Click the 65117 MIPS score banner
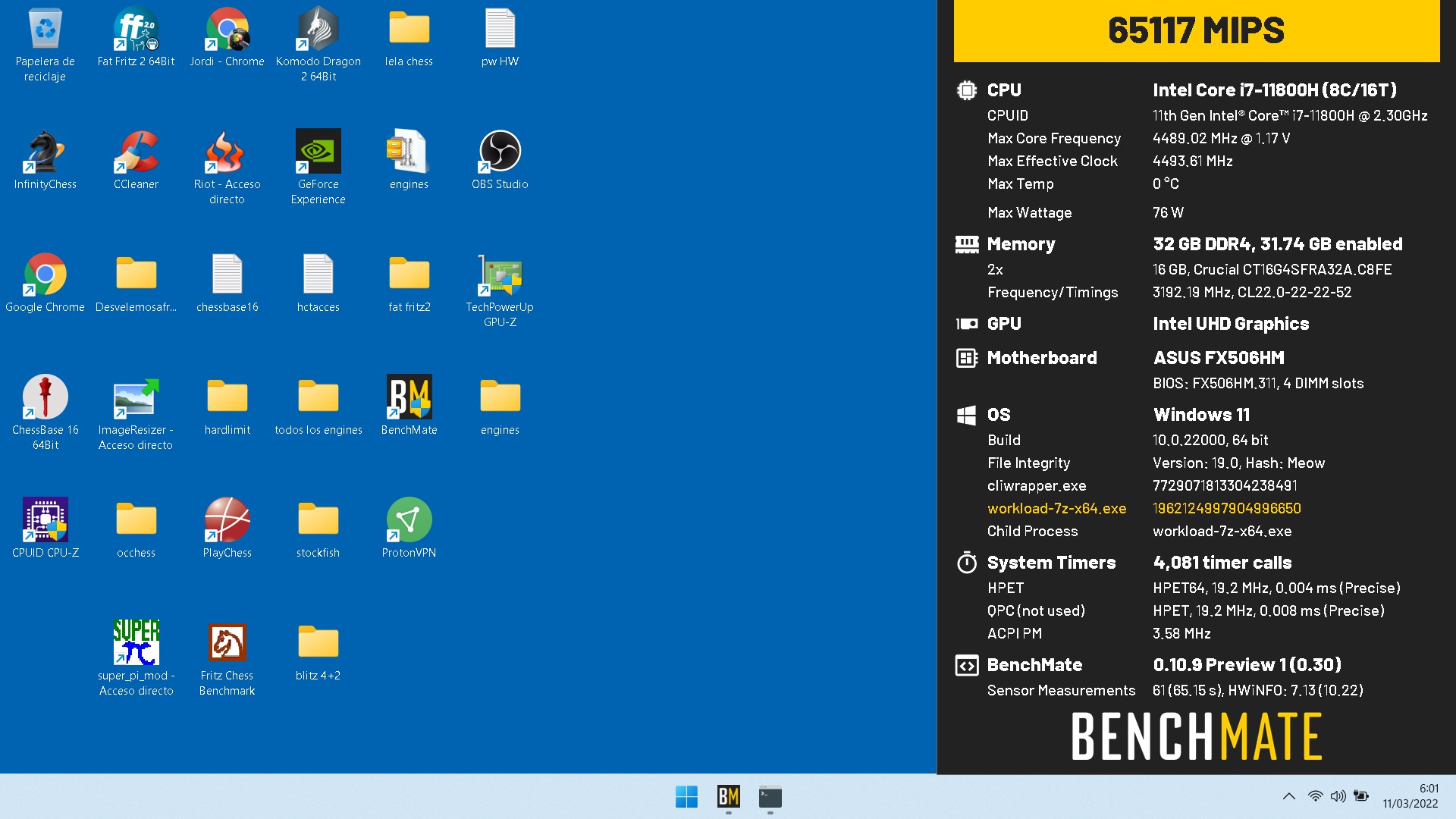 tap(1196, 31)
